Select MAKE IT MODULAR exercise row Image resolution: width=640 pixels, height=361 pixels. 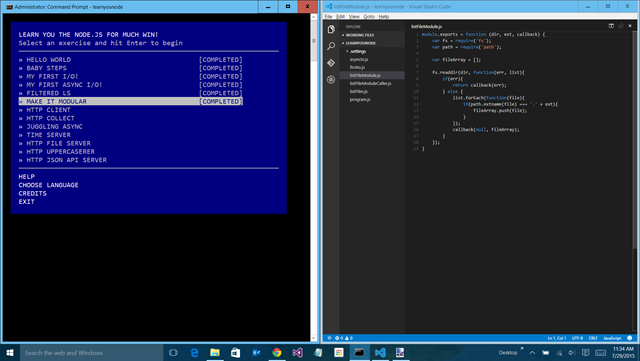[131, 101]
